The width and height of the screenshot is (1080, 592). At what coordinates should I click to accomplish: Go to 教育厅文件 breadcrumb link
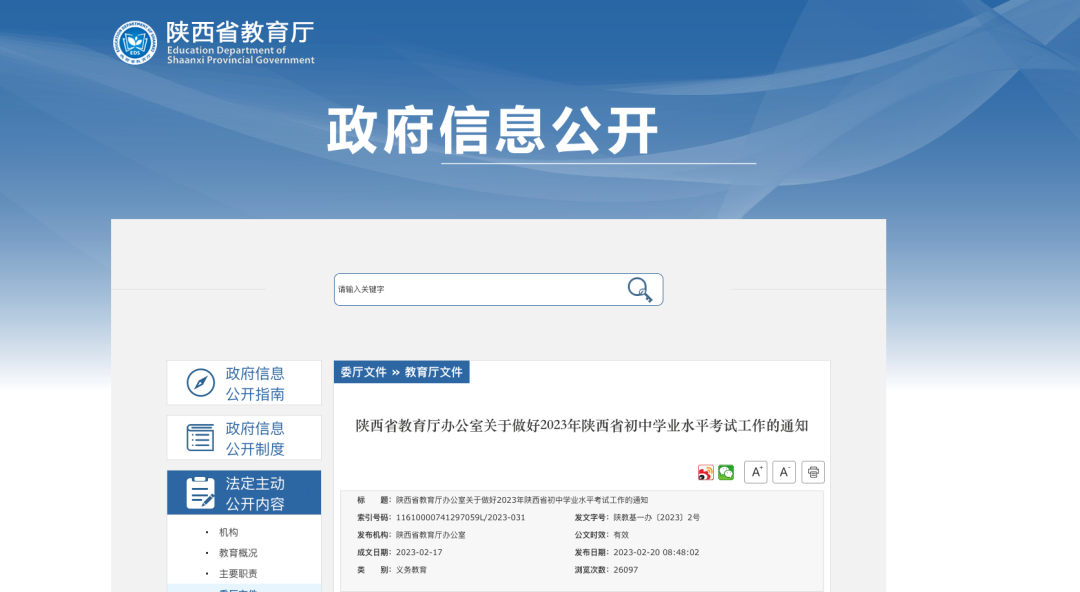[433, 372]
